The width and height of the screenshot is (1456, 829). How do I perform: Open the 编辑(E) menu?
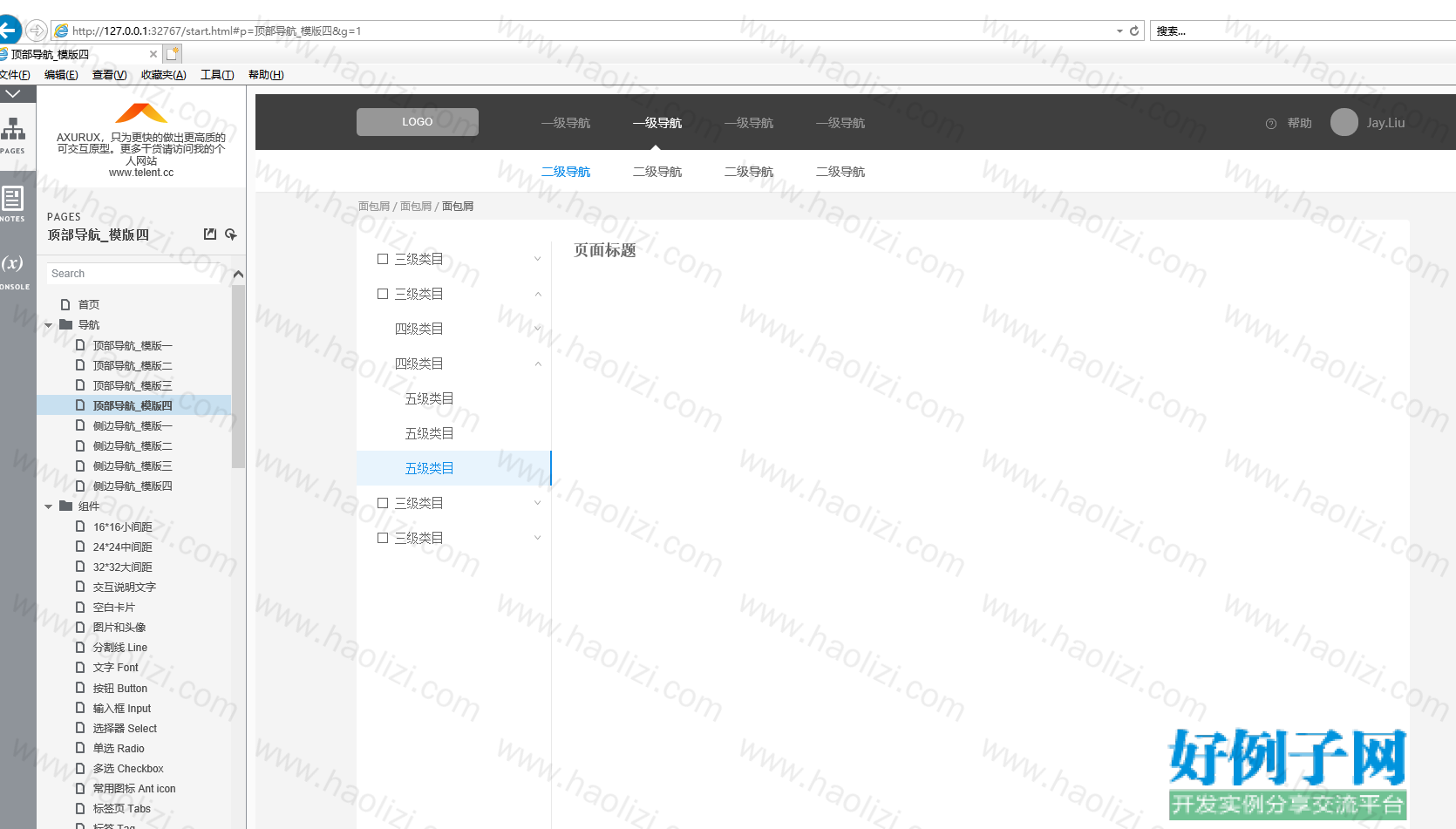coord(61,75)
